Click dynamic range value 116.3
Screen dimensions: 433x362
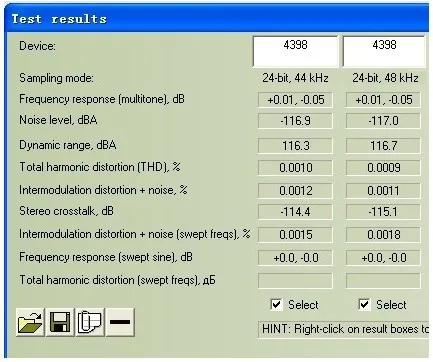coord(295,146)
